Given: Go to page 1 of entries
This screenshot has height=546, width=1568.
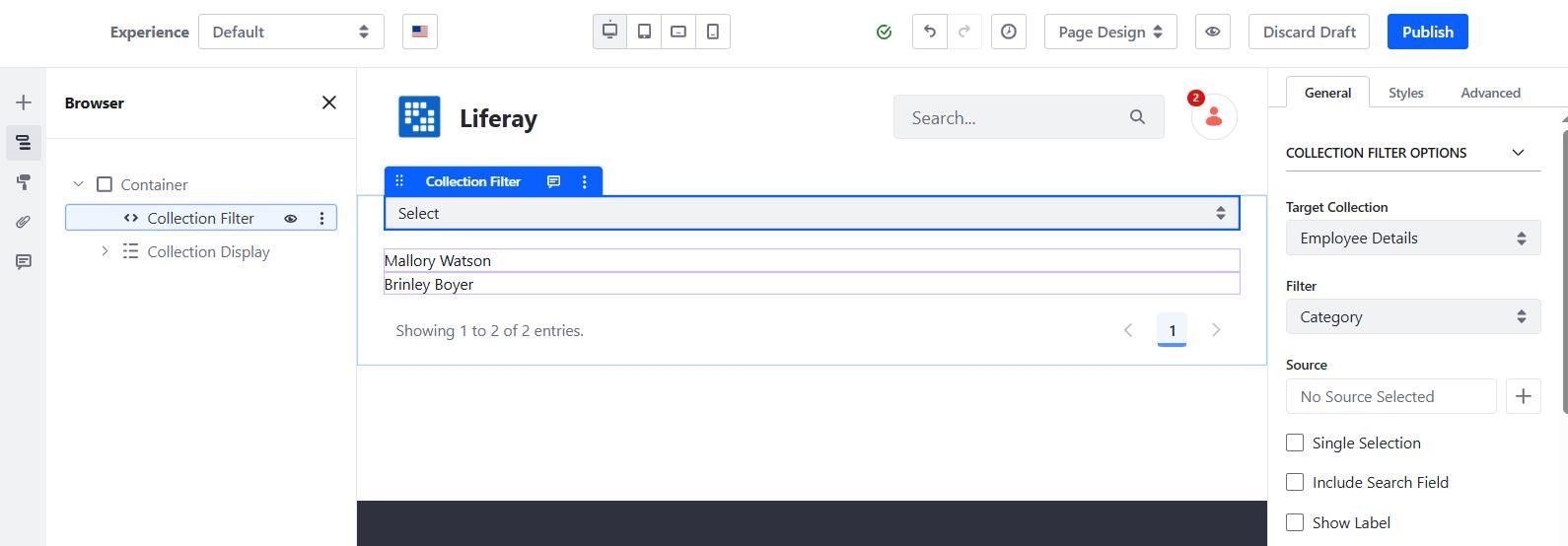Looking at the screenshot, I should (x=1172, y=330).
